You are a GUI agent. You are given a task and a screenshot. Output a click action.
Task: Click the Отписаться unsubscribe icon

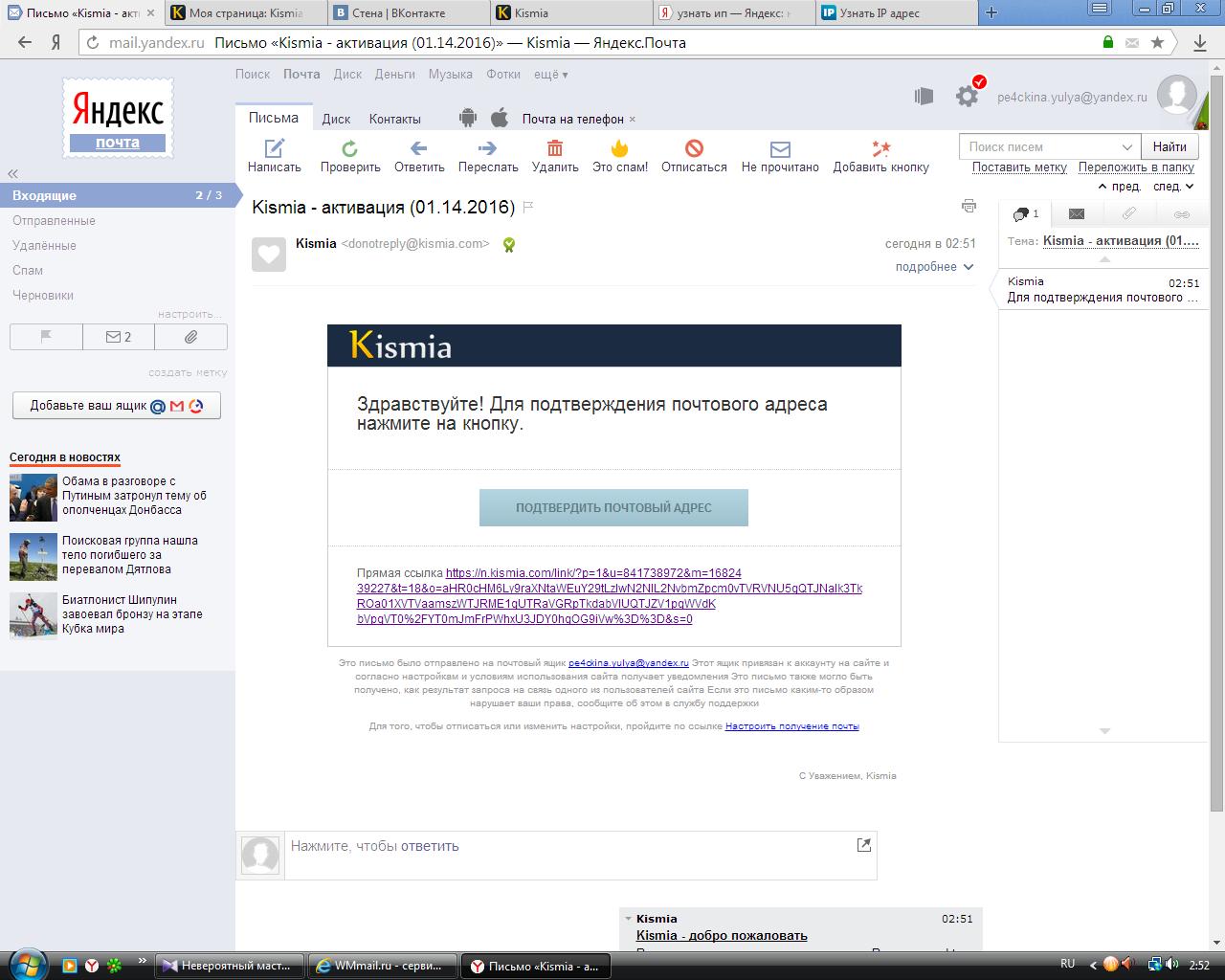point(694,147)
